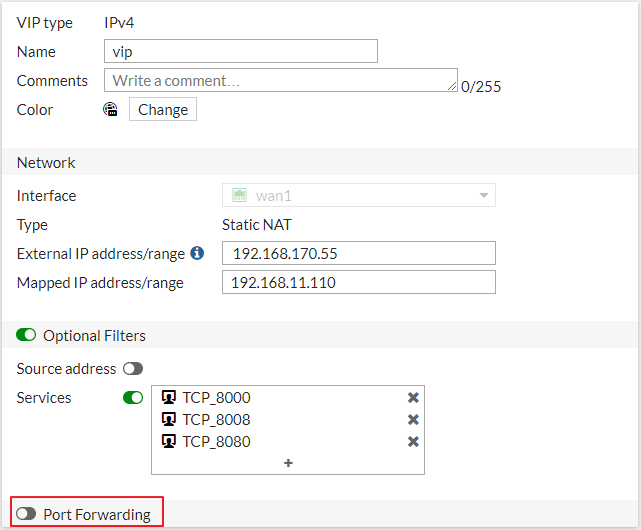Click the TCP_8008 service icon
Image resolution: width=641 pixels, height=530 pixels.
tap(168, 419)
